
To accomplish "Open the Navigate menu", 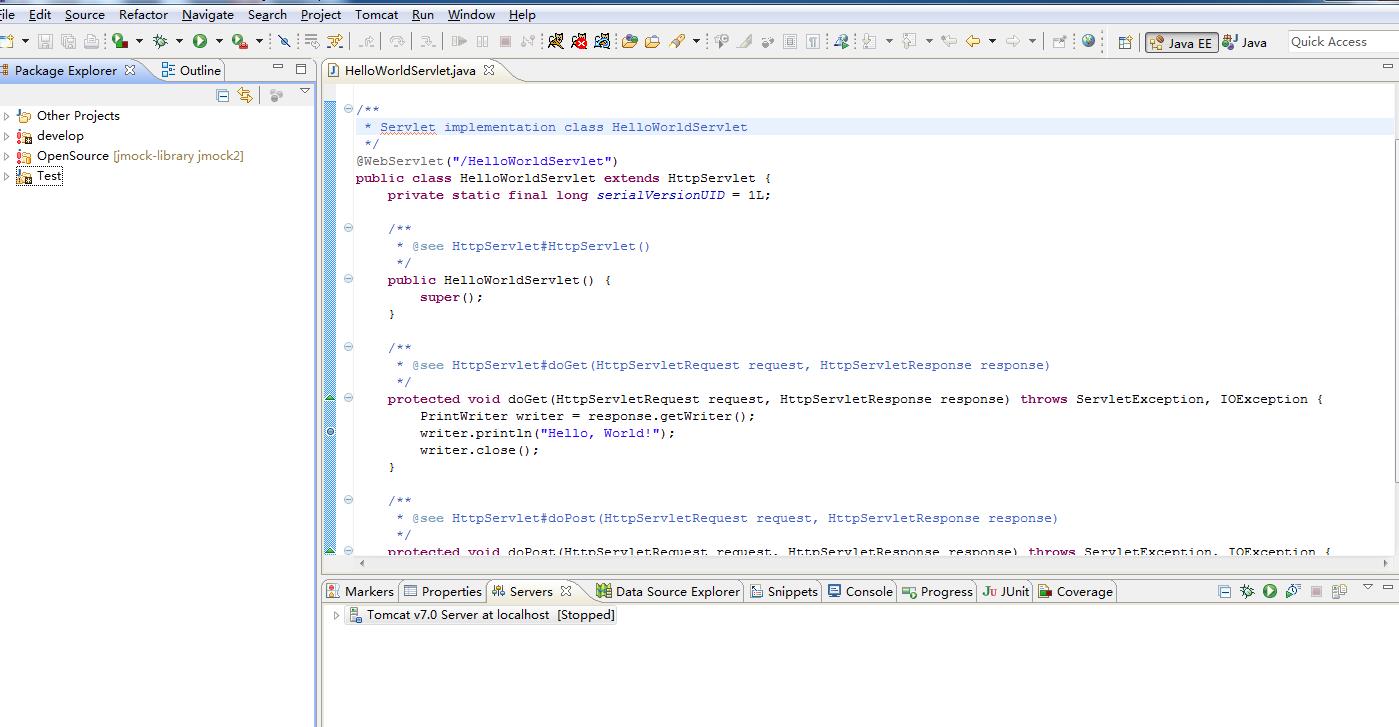I will click(208, 14).
